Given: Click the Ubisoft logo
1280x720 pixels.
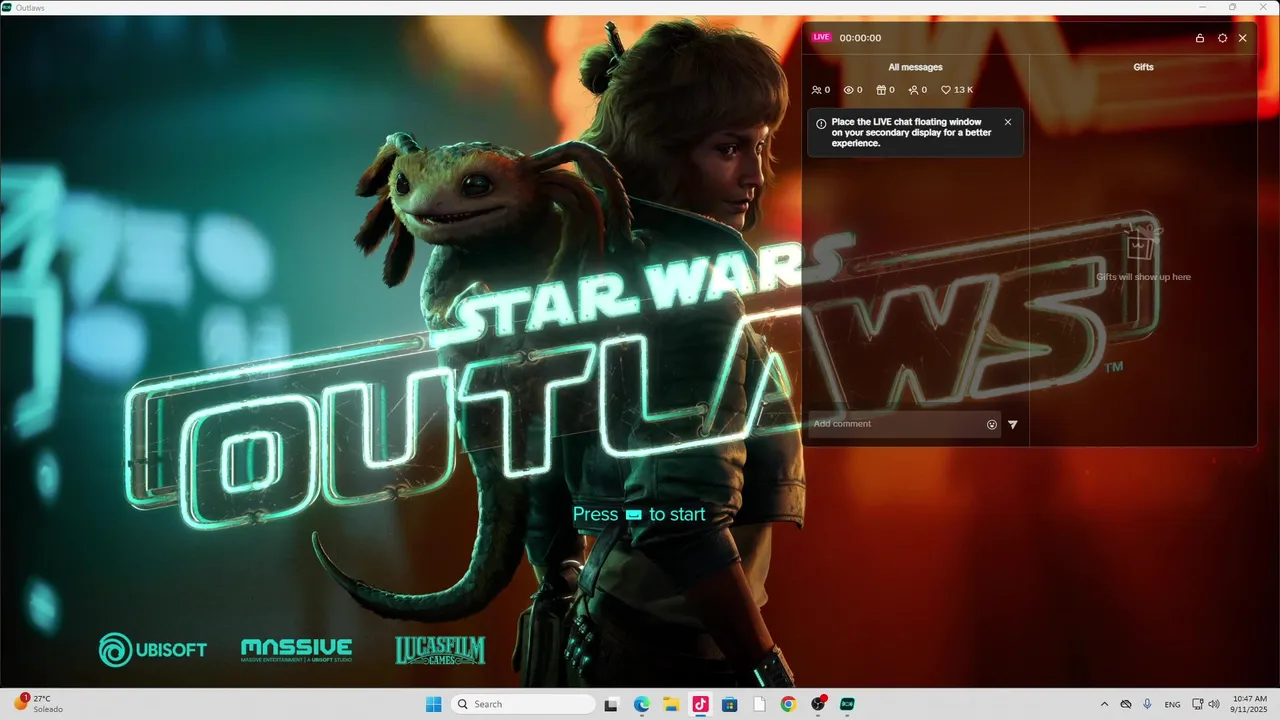Looking at the screenshot, I should pyautogui.click(x=152, y=650).
